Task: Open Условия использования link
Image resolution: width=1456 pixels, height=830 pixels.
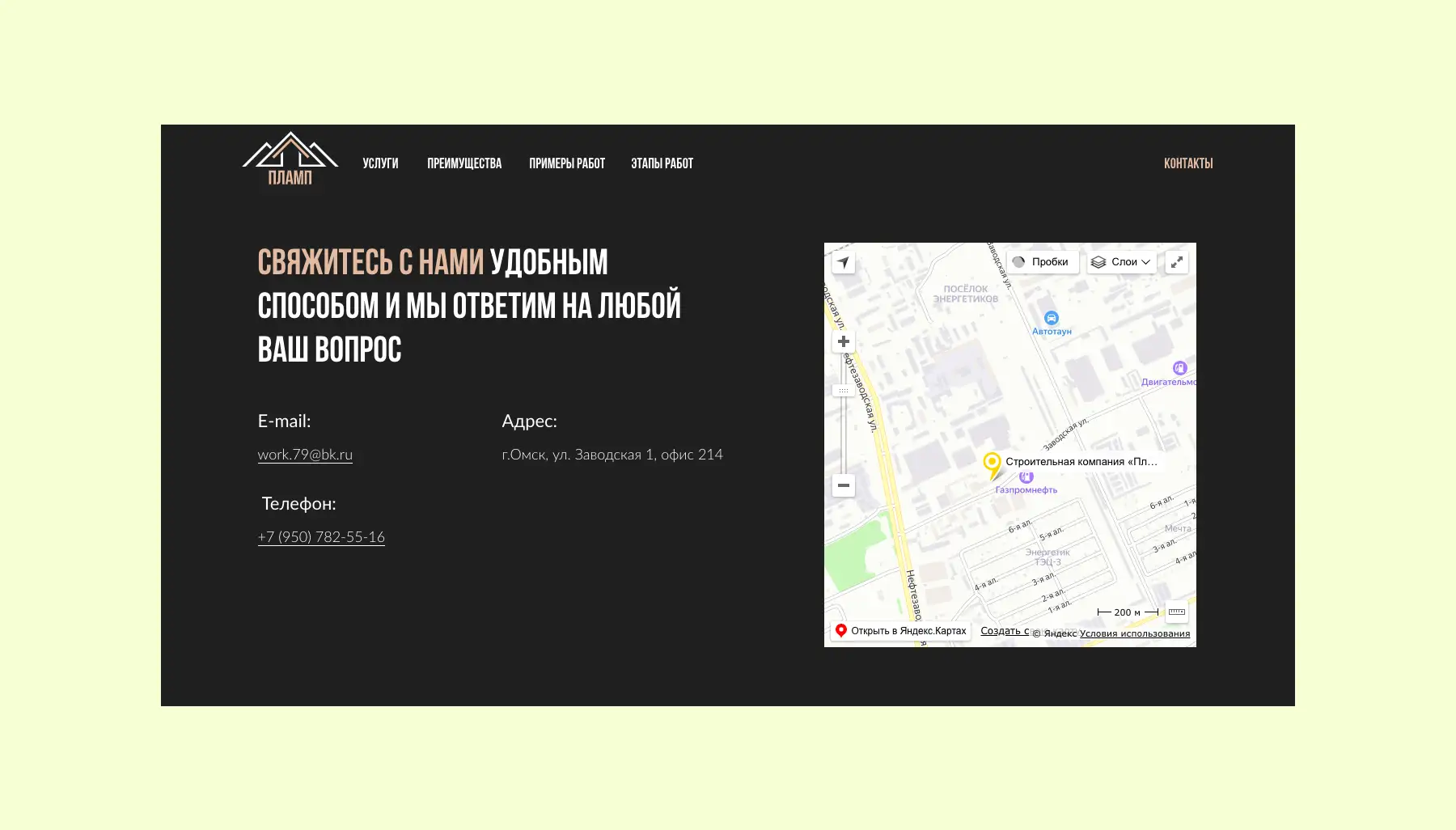Action: pos(1135,633)
